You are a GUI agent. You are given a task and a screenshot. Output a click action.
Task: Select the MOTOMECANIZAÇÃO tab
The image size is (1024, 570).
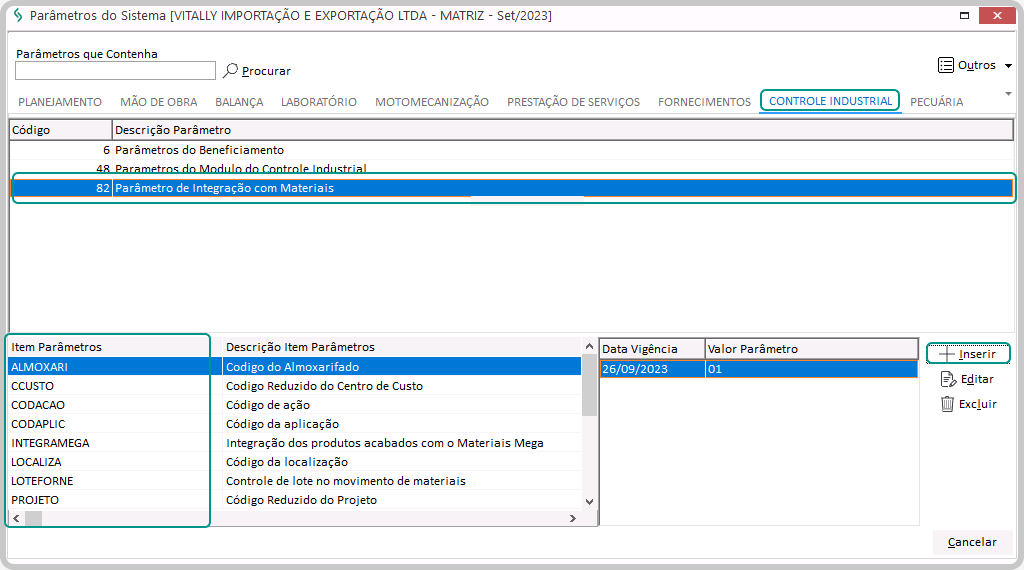432,102
